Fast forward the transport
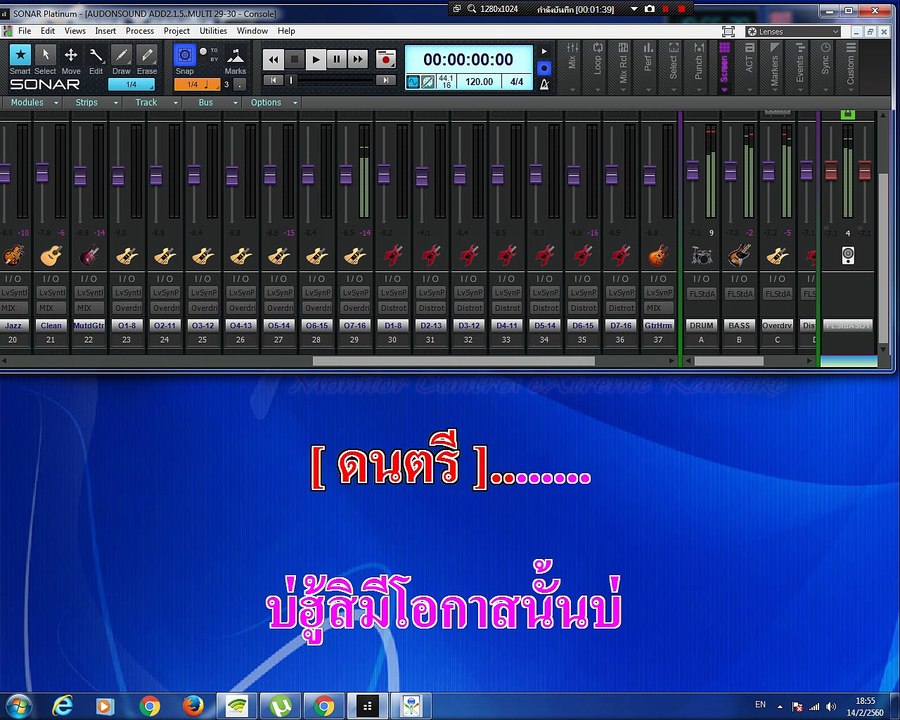The height and width of the screenshot is (720, 900). [358, 59]
